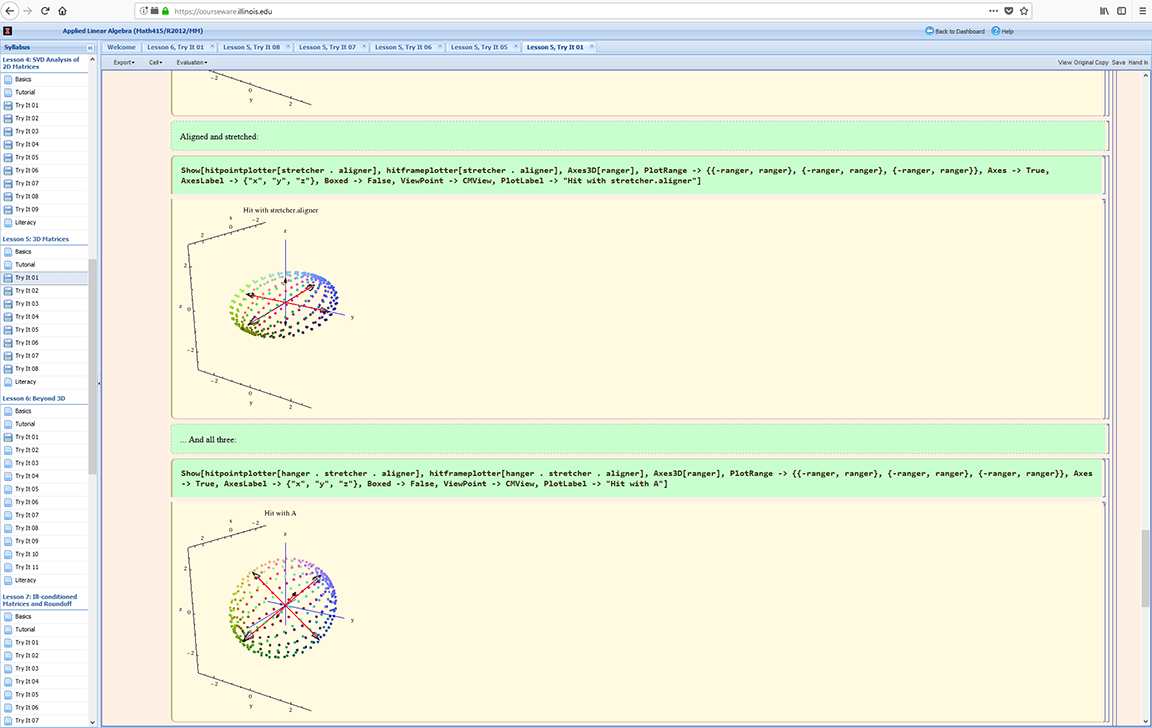Switch to the Welcome tab
Viewport: 1152px width, 728px height.
121,47
